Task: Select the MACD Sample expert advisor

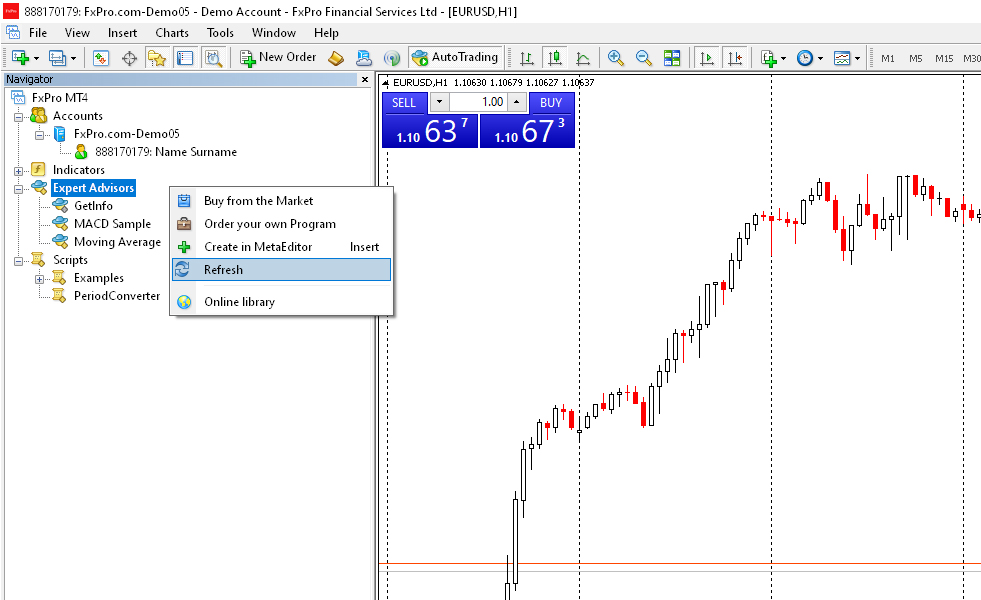Action: pyautogui.click(x=113, y=224)
